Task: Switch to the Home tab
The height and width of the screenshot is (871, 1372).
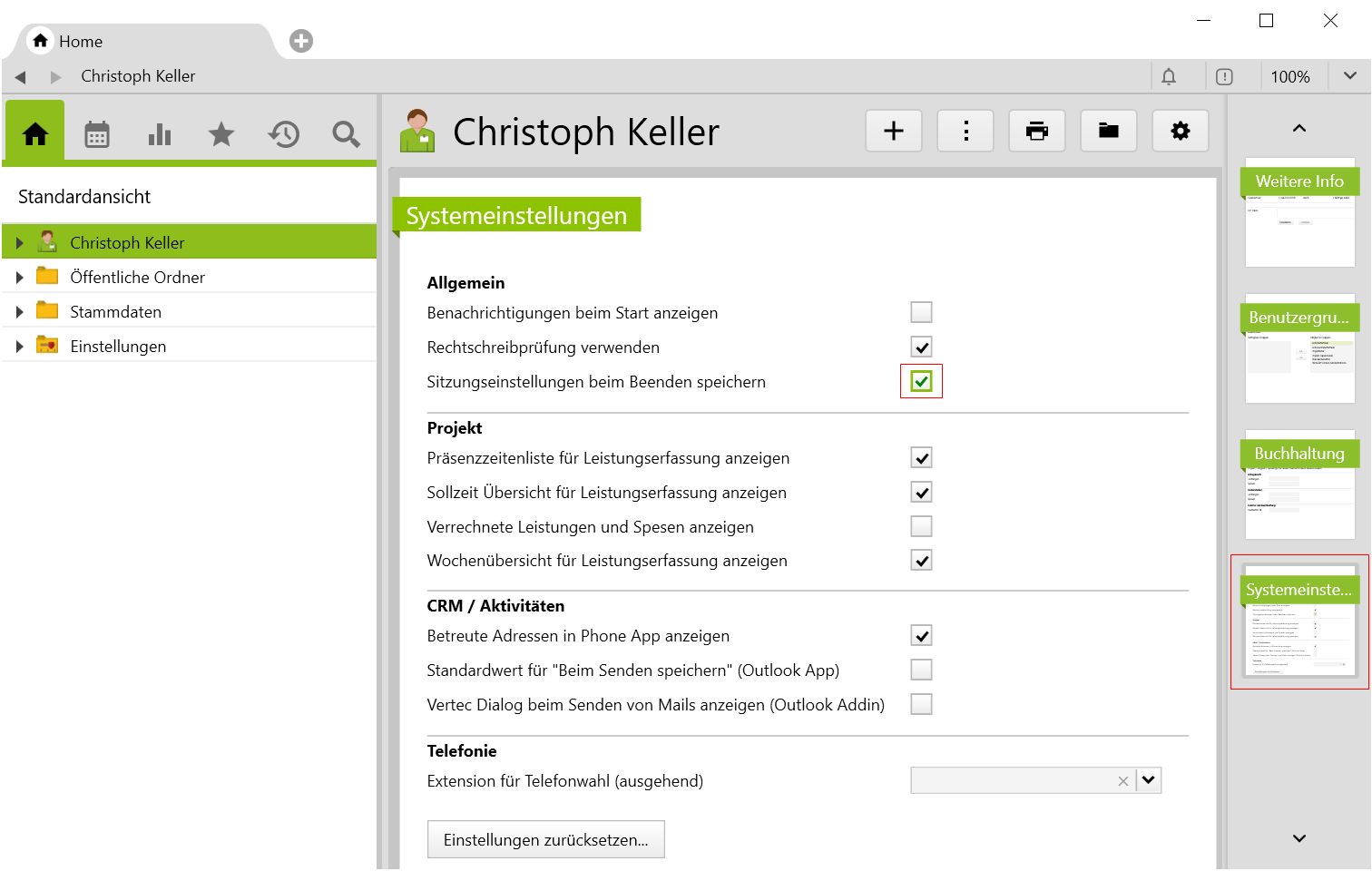Action: point(80,42)
